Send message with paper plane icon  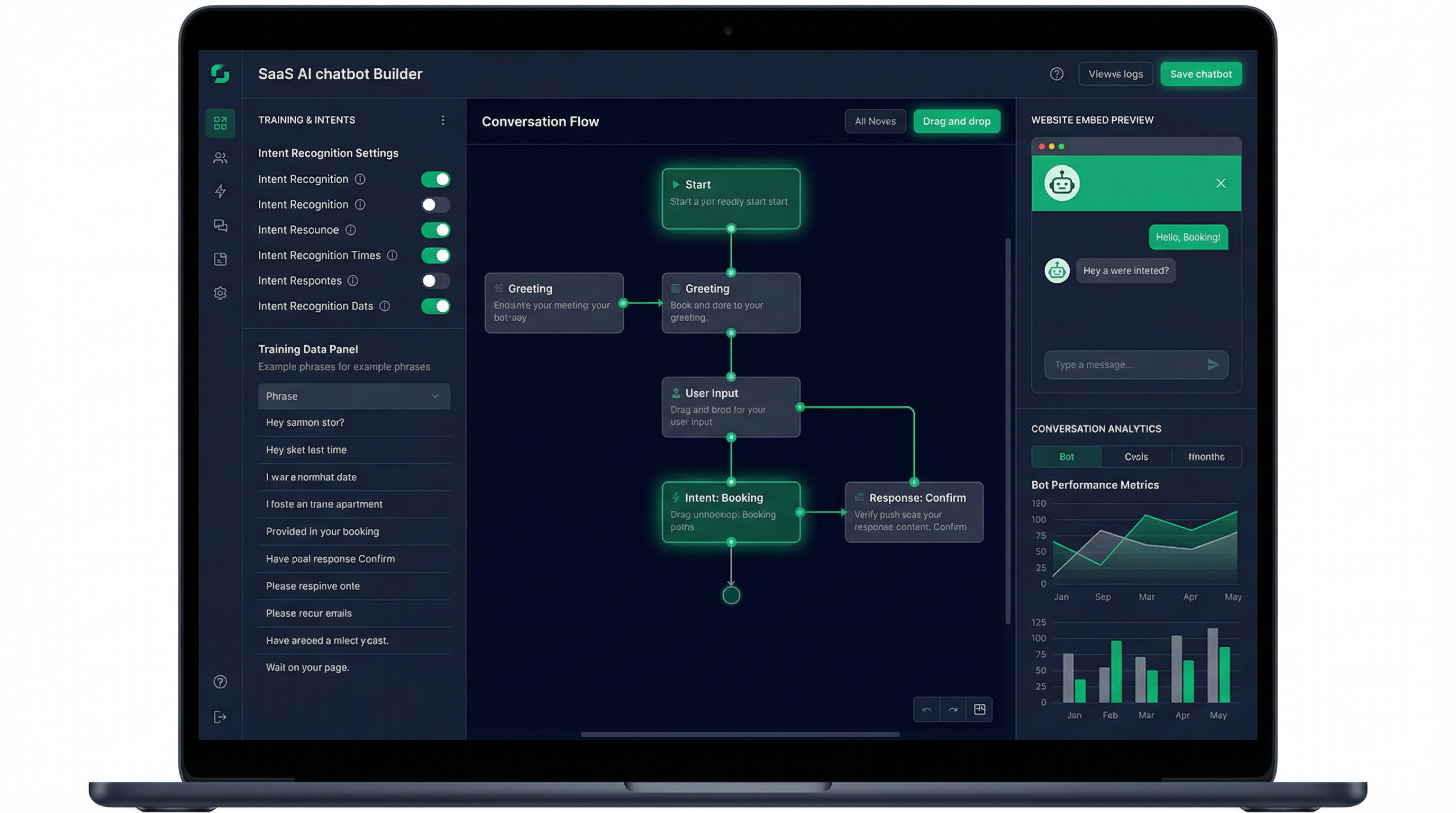click(x=1213, y=365)
